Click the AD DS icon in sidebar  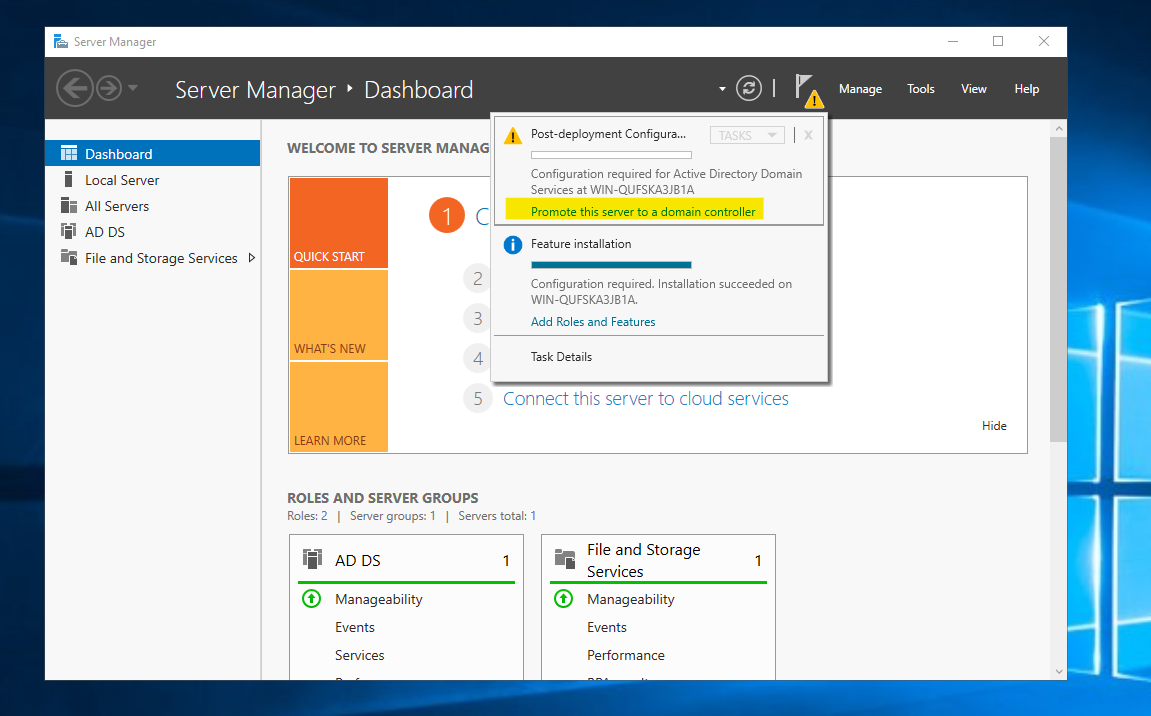tap(69, 231)
